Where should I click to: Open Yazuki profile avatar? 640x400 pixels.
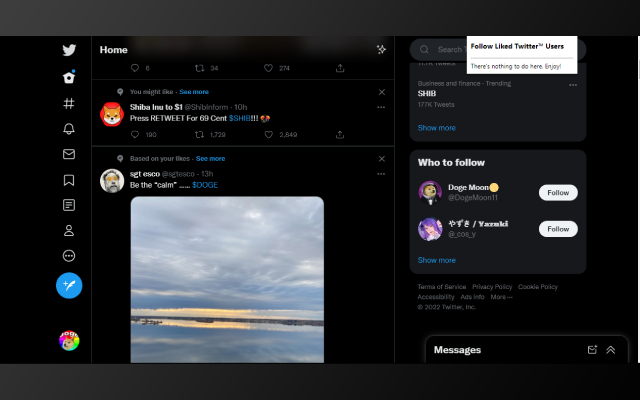point(430,229)
